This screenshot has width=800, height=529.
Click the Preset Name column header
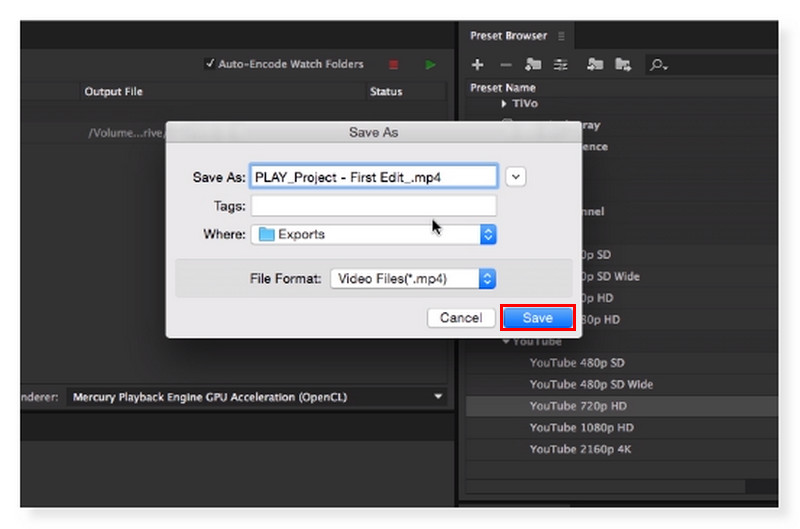tap(503, 88)
